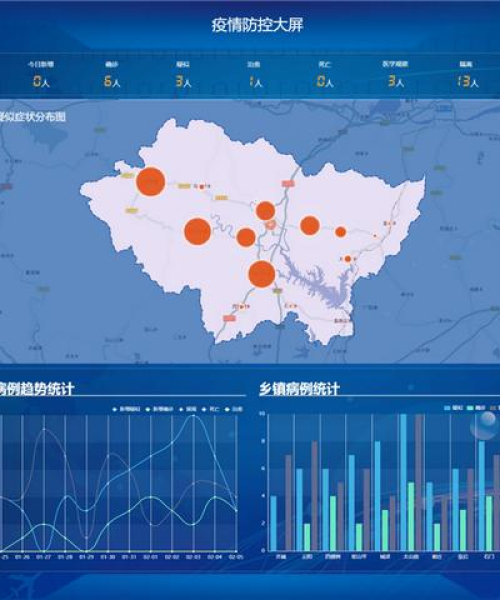The height and width of the screenshot is (600, 500).
Task: Open the 疑似 3人 statistic
Action: click(x=183, y=74)
